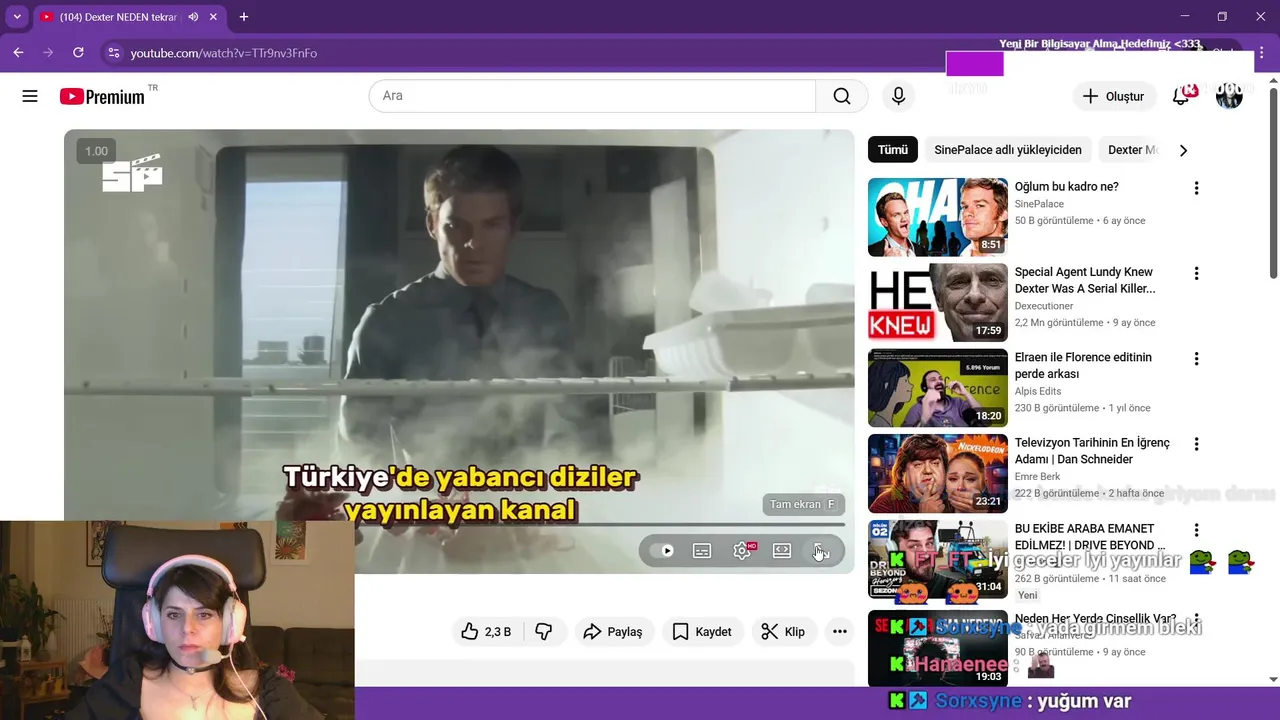
Task: Select the Dexter chip
Action: 1133,150
